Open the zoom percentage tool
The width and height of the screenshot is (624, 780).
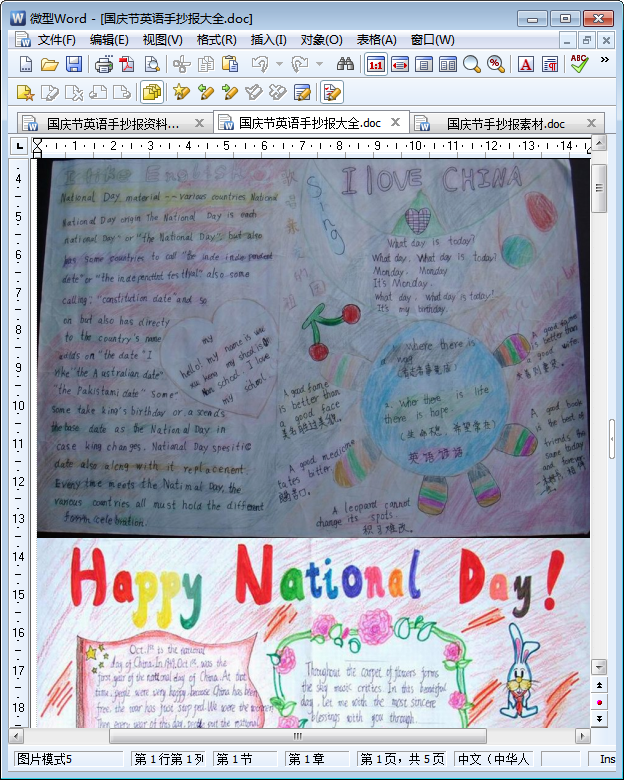point(495,64)
